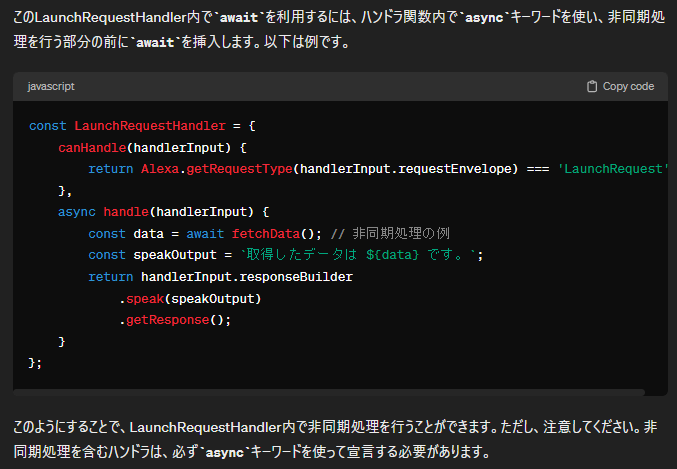Click "以下は例です。" in the intro text
The height and width of the screenshot is (469, 677).
click(x=307, y=42)
